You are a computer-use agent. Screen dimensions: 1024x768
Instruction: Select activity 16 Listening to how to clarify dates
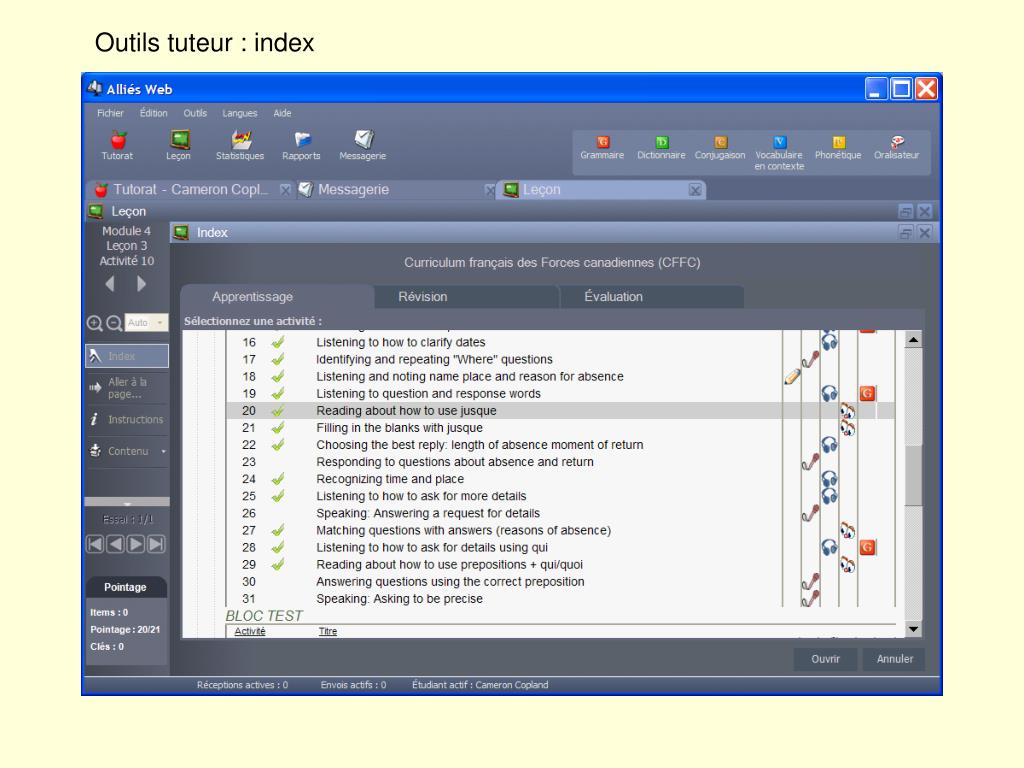[560, 342]
